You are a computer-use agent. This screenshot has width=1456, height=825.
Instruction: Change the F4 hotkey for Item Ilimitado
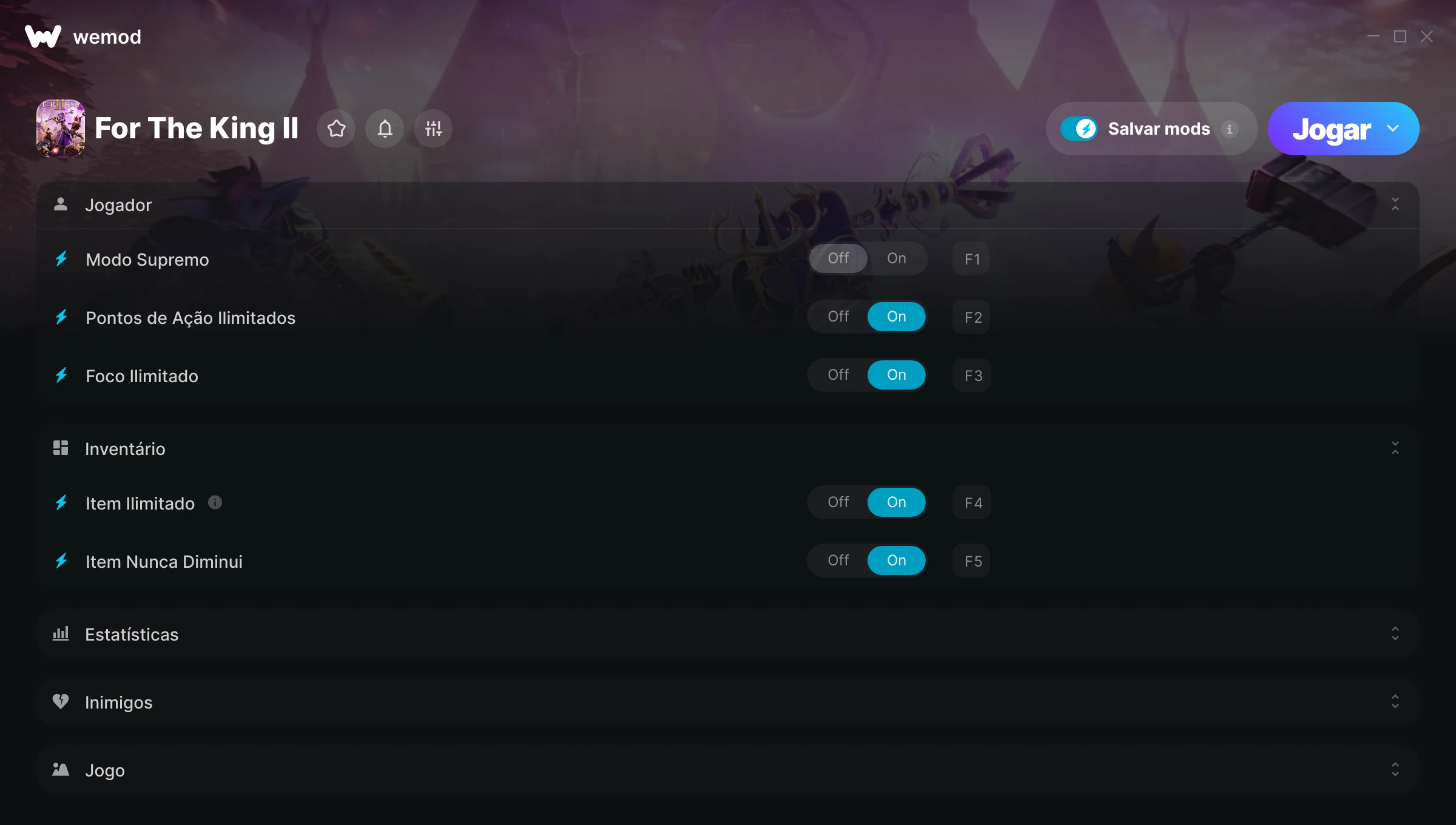pyautogui.click(x=972, y=502)
